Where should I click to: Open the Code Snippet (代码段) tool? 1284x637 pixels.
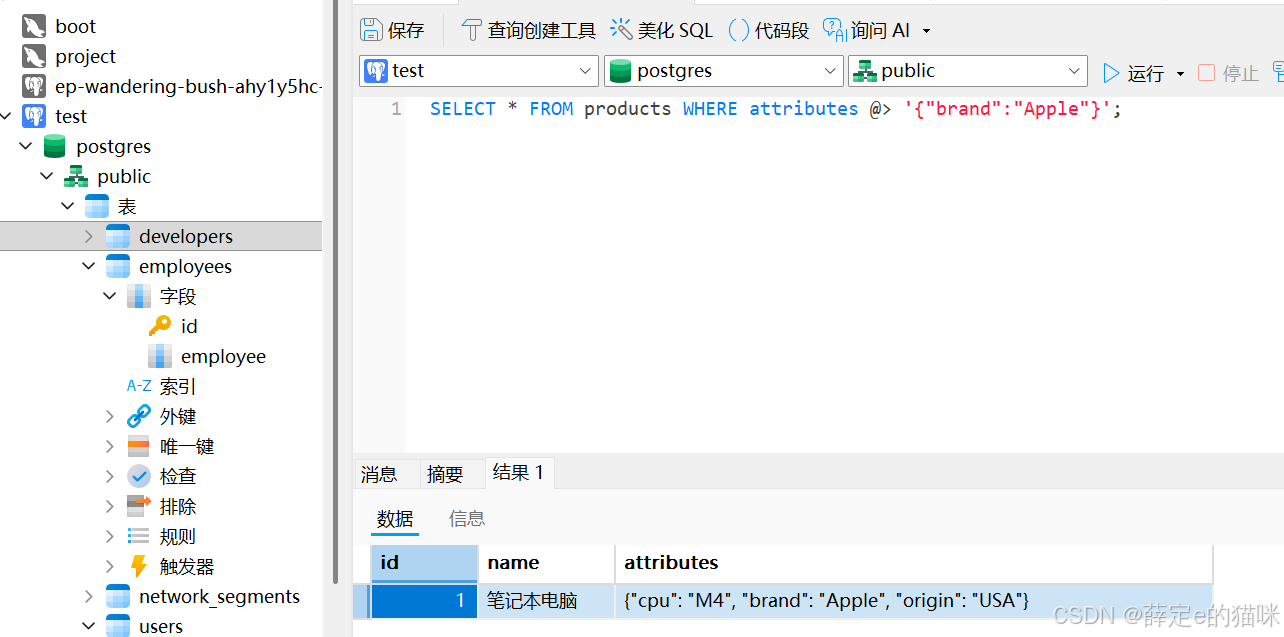coord(769,30)
